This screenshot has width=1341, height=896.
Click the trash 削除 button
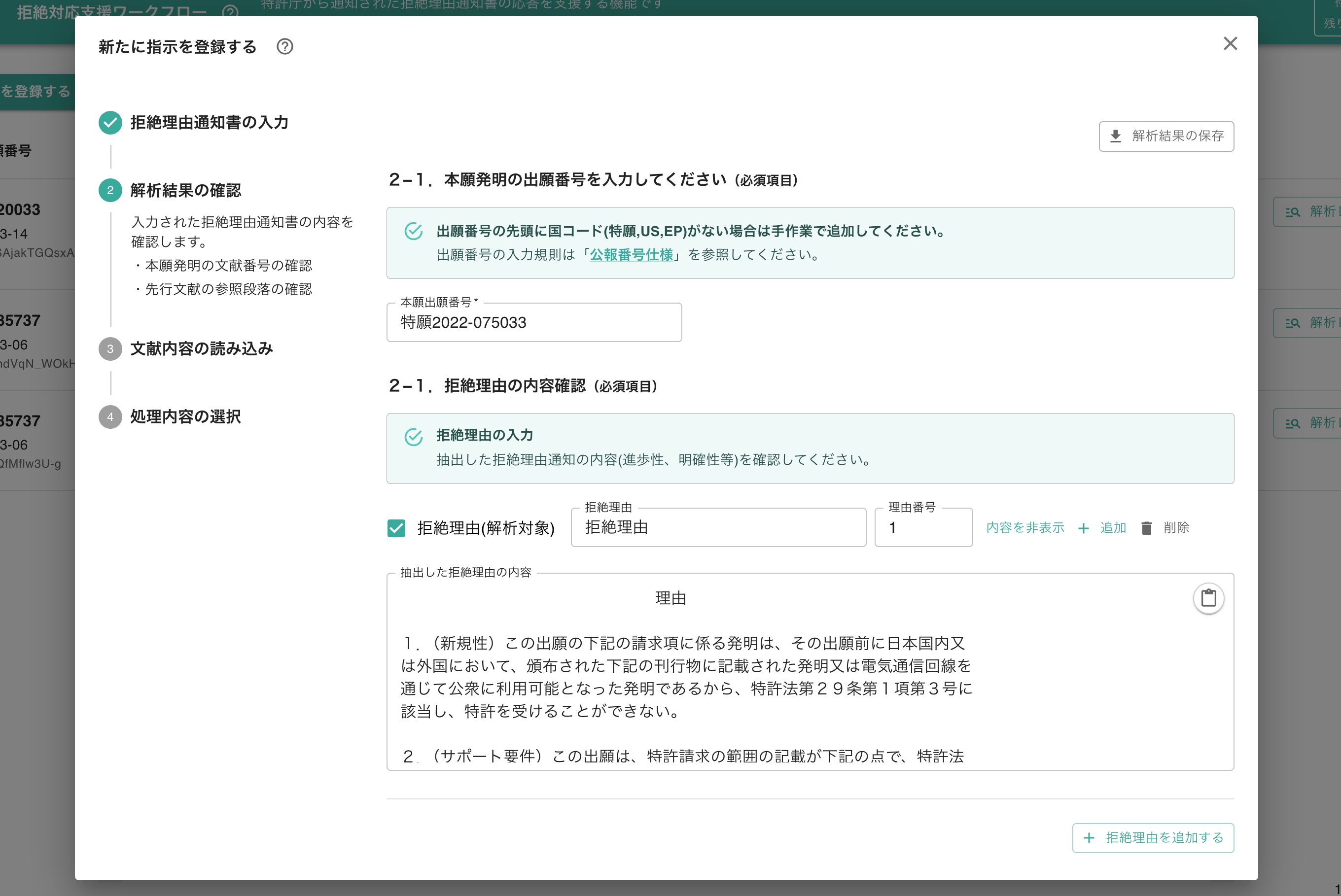(1165, 527)
